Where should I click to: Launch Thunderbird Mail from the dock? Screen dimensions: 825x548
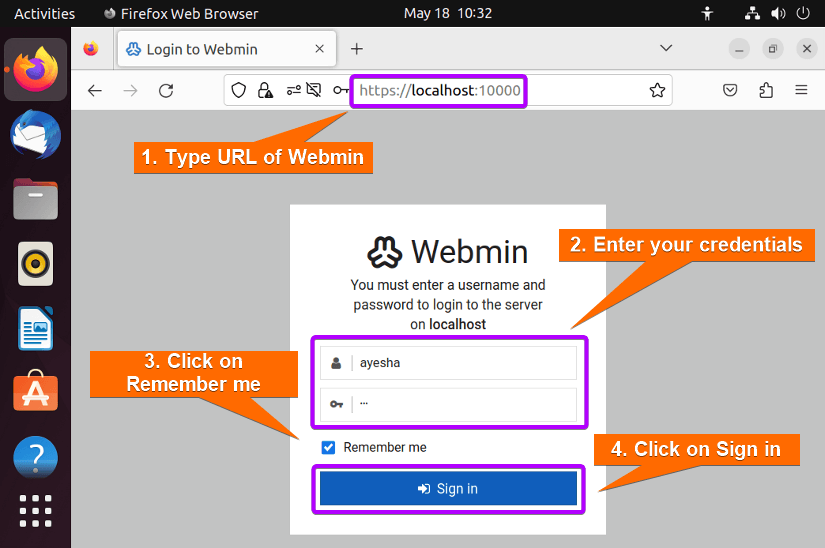pyautogui.click(x=36, y=135)
